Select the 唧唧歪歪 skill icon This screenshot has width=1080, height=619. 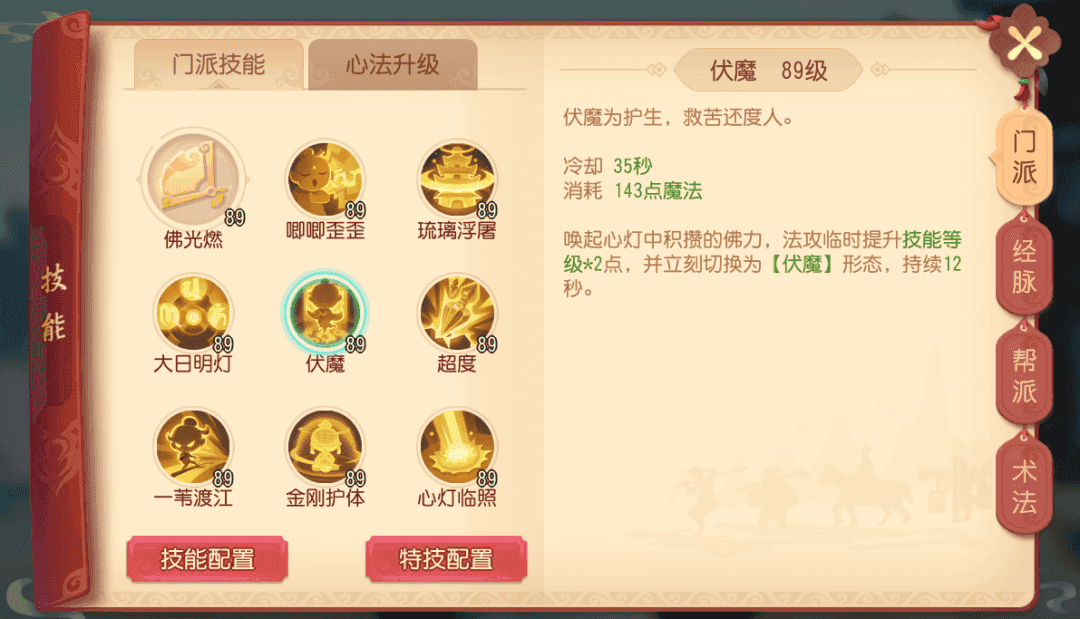(325, 180)
